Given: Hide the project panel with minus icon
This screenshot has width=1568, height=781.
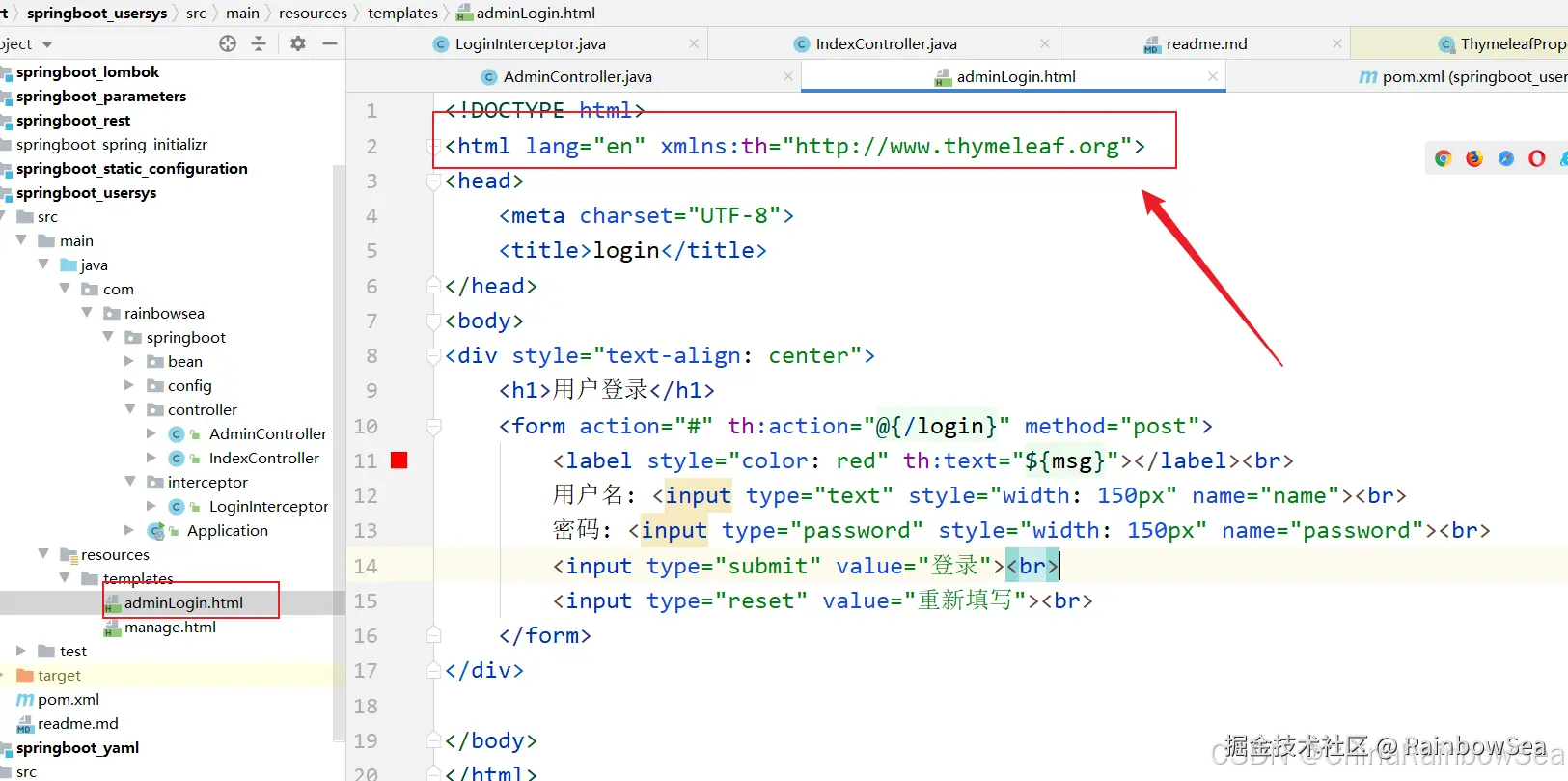Looking at the screenshot, I should (329, 43).
